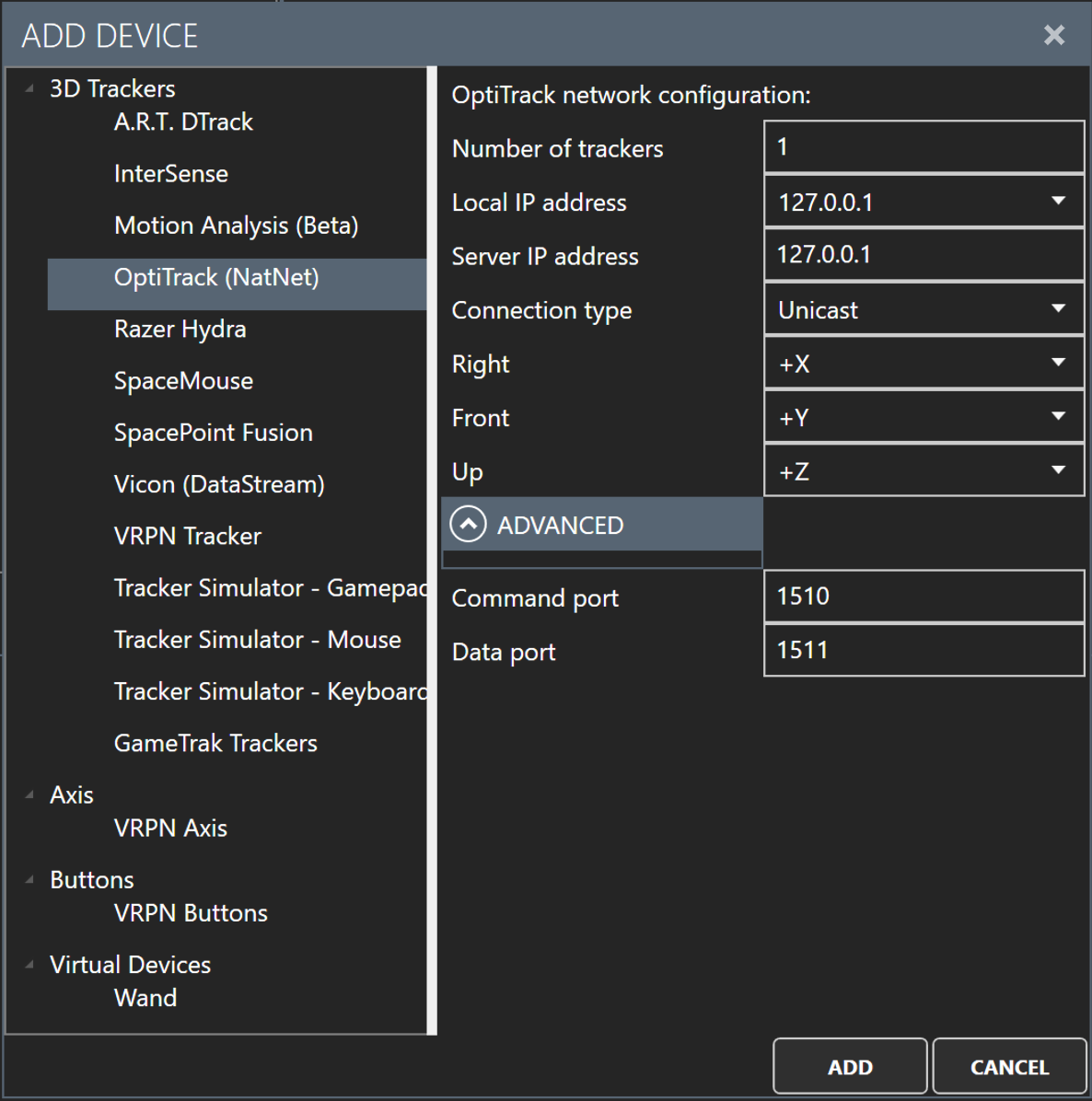1092x1101 pixels.
Task: Select GameTrak Trackers device
Action: point(215,744)
